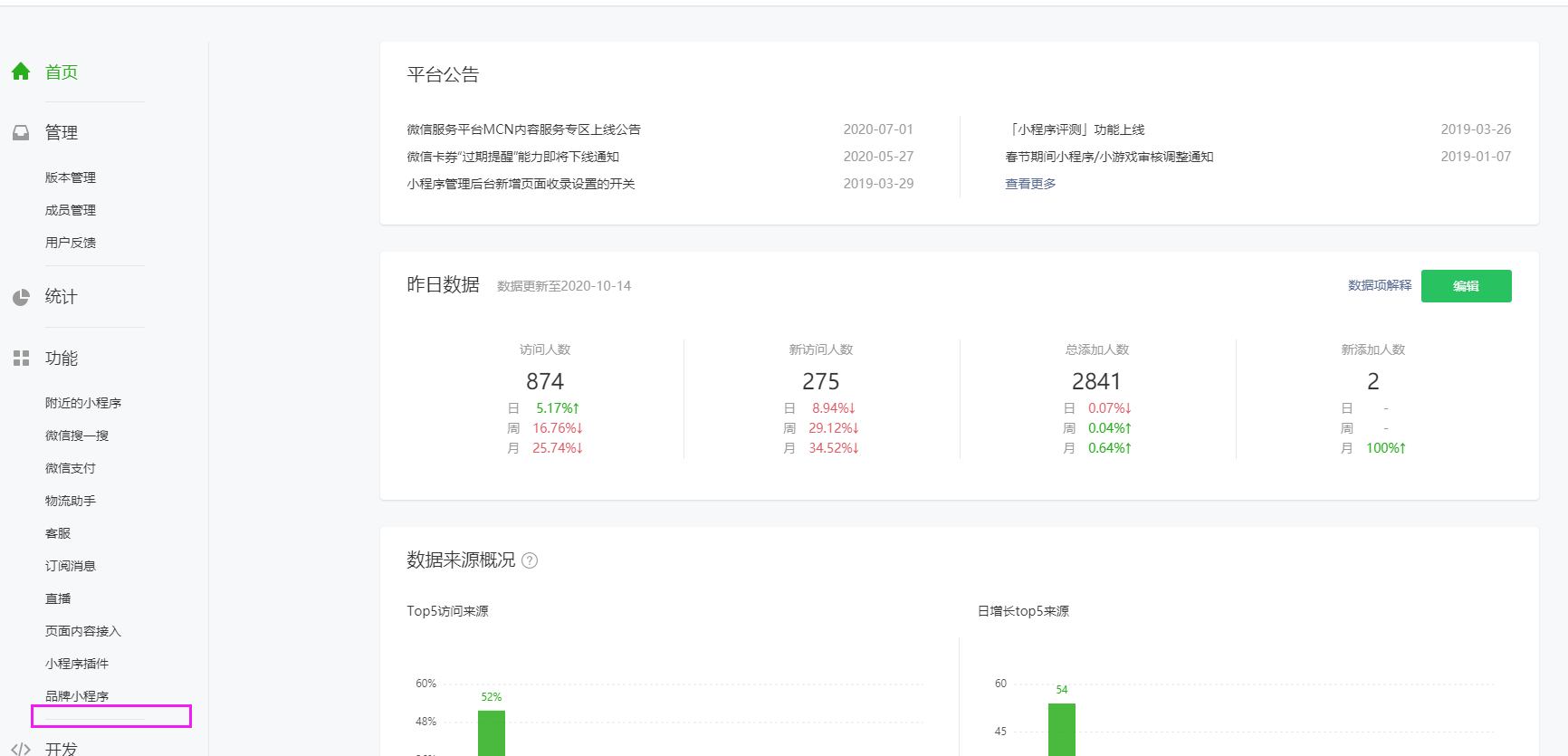This screenshot has width=1568, height=756.
Task: Click the 数据来源概况 section heading
Action: pyautogui.click(x=461, y=560)
